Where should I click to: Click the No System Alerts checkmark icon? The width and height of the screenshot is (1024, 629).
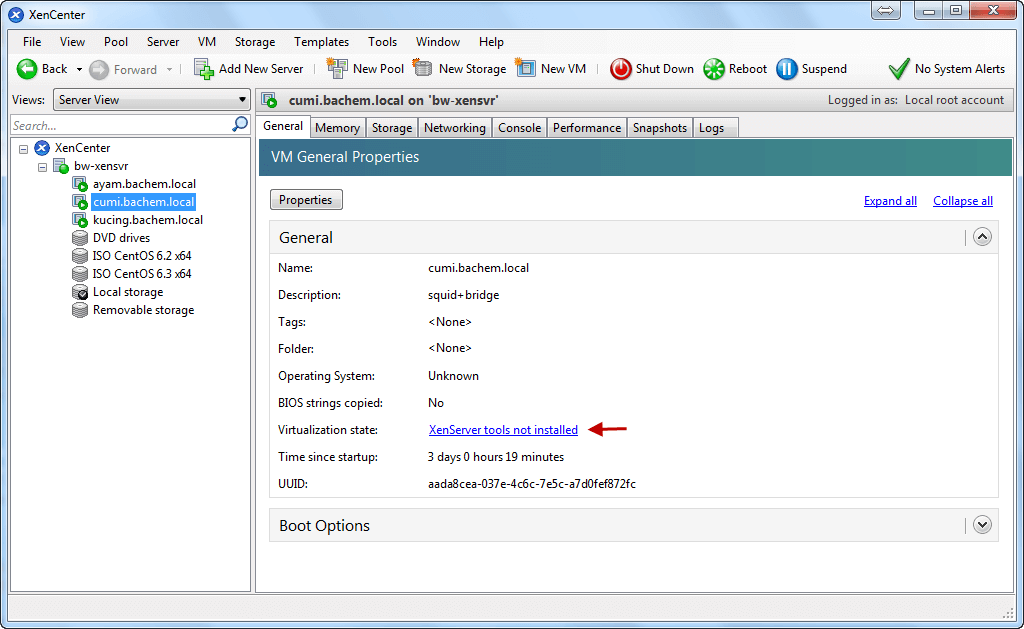click(x=899, y=69)
